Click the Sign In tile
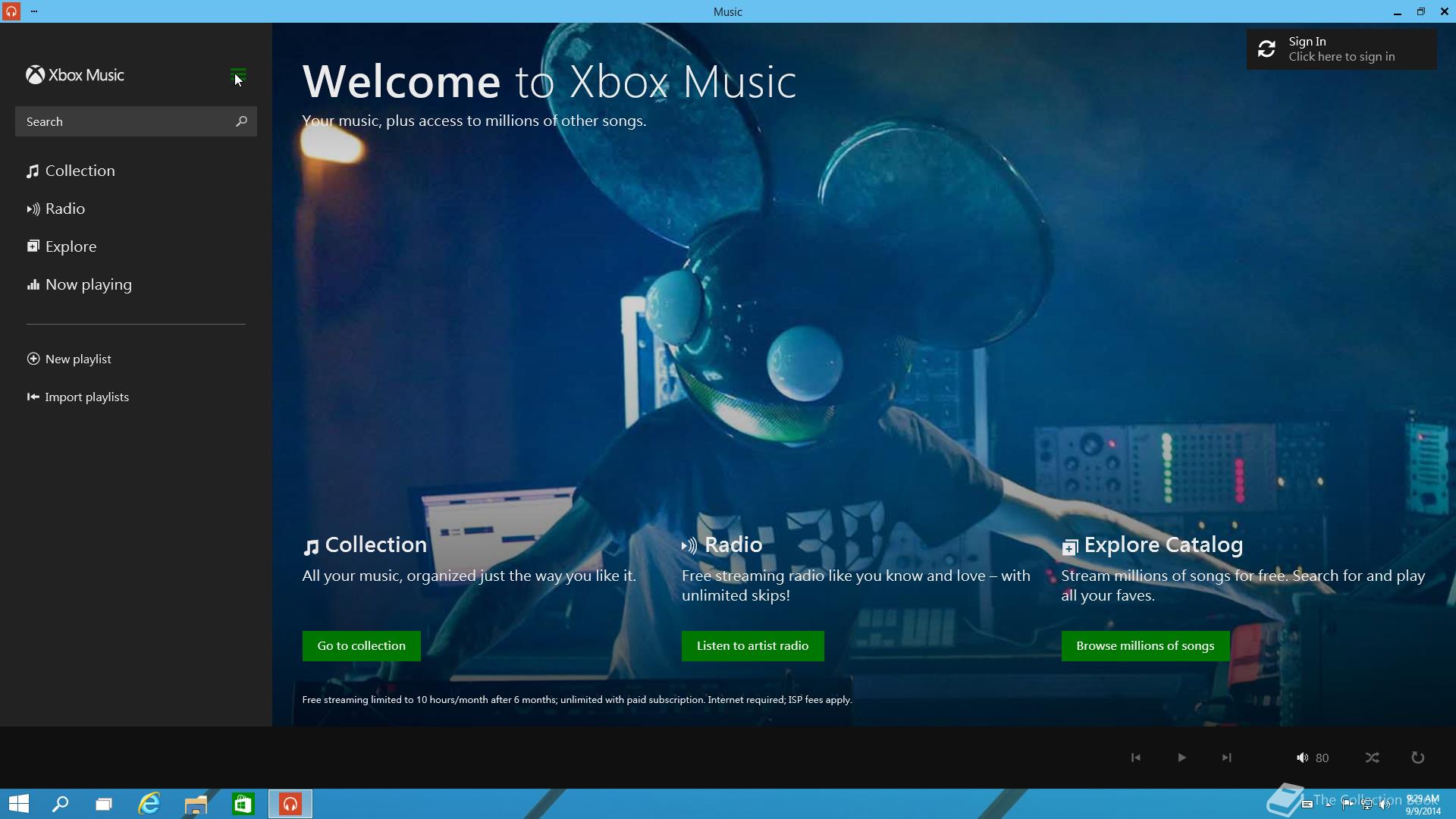 1341,49
